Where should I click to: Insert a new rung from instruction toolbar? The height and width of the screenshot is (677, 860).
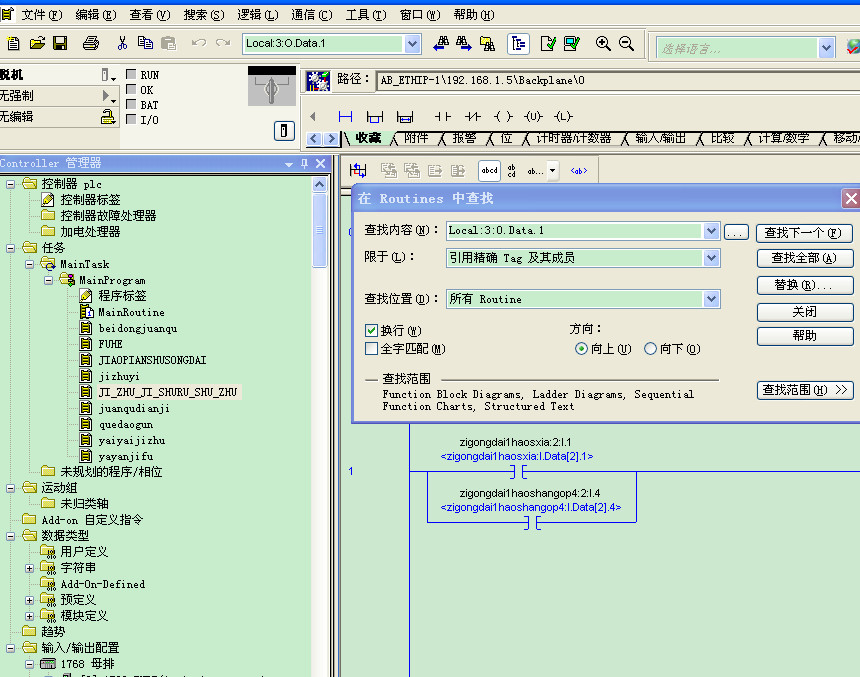tap(346, 117)
